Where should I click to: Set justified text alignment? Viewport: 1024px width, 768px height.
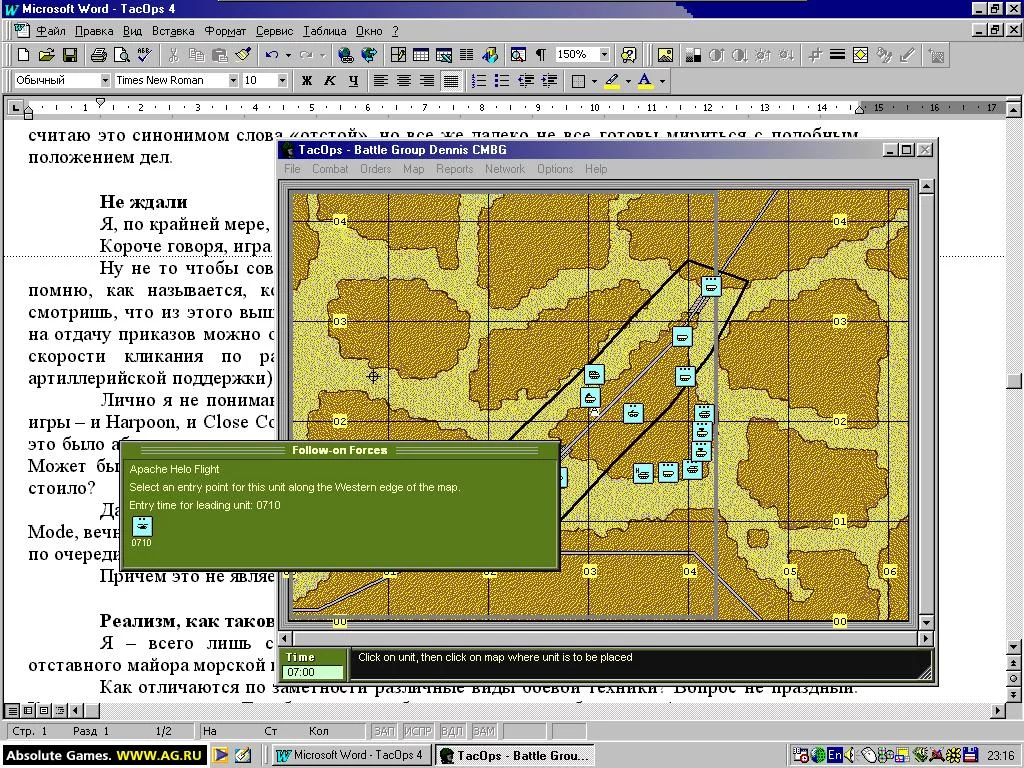tap(451, 80)
